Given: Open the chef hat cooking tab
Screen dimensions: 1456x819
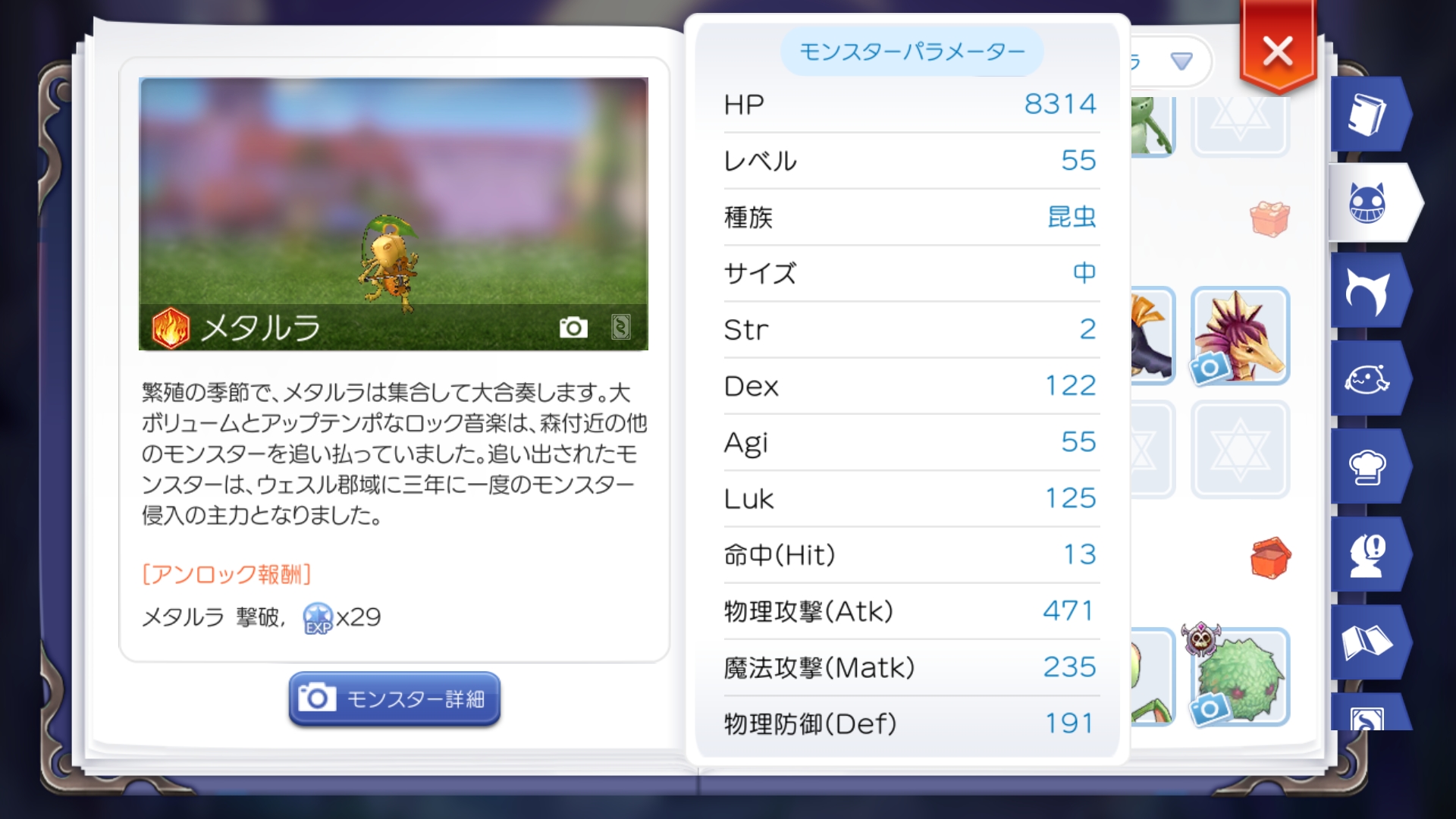Looking at the screenshot, I should click(1367, 467).
